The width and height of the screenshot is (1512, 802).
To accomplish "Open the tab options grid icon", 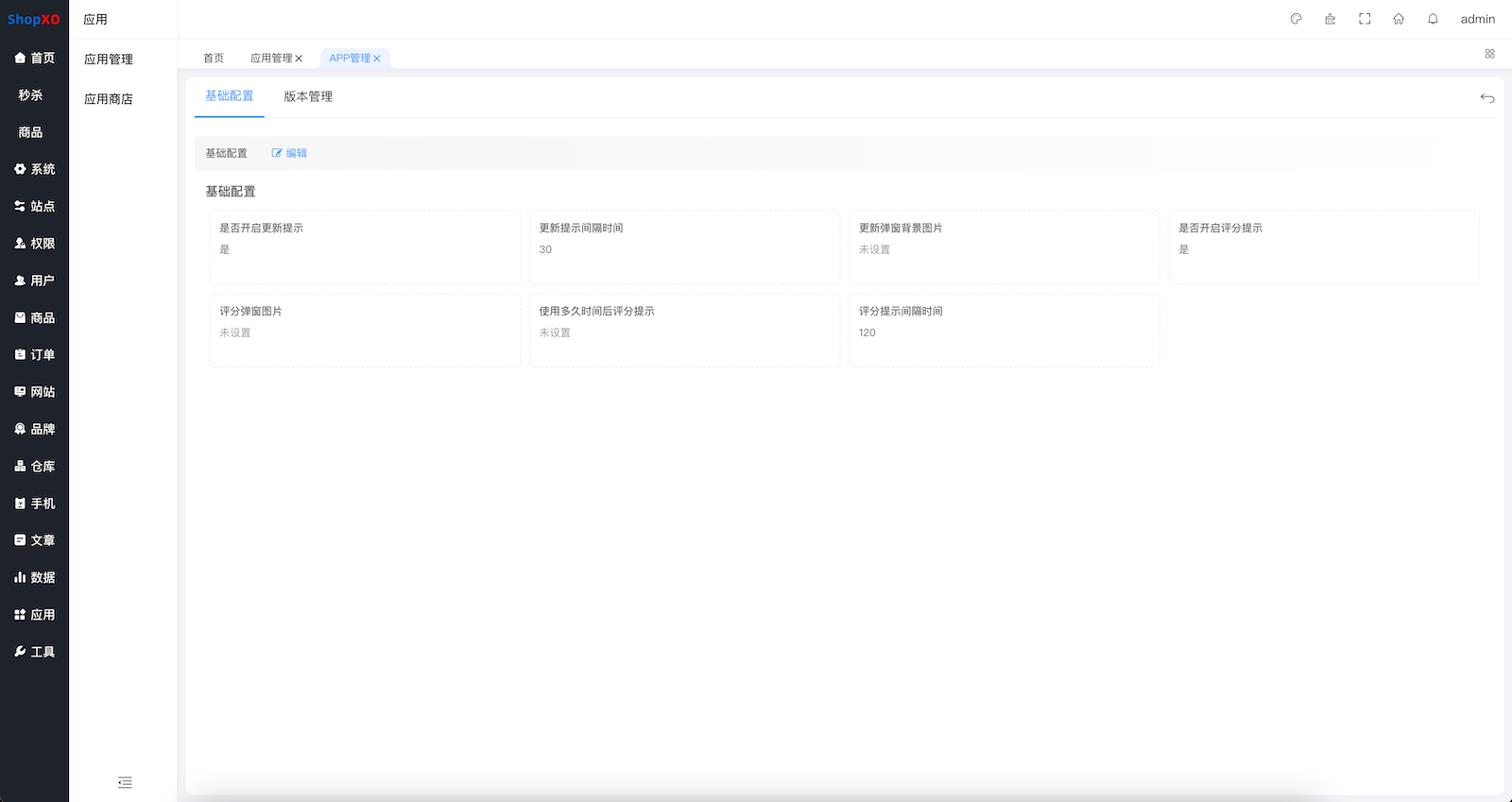I will coord(1489,54).
